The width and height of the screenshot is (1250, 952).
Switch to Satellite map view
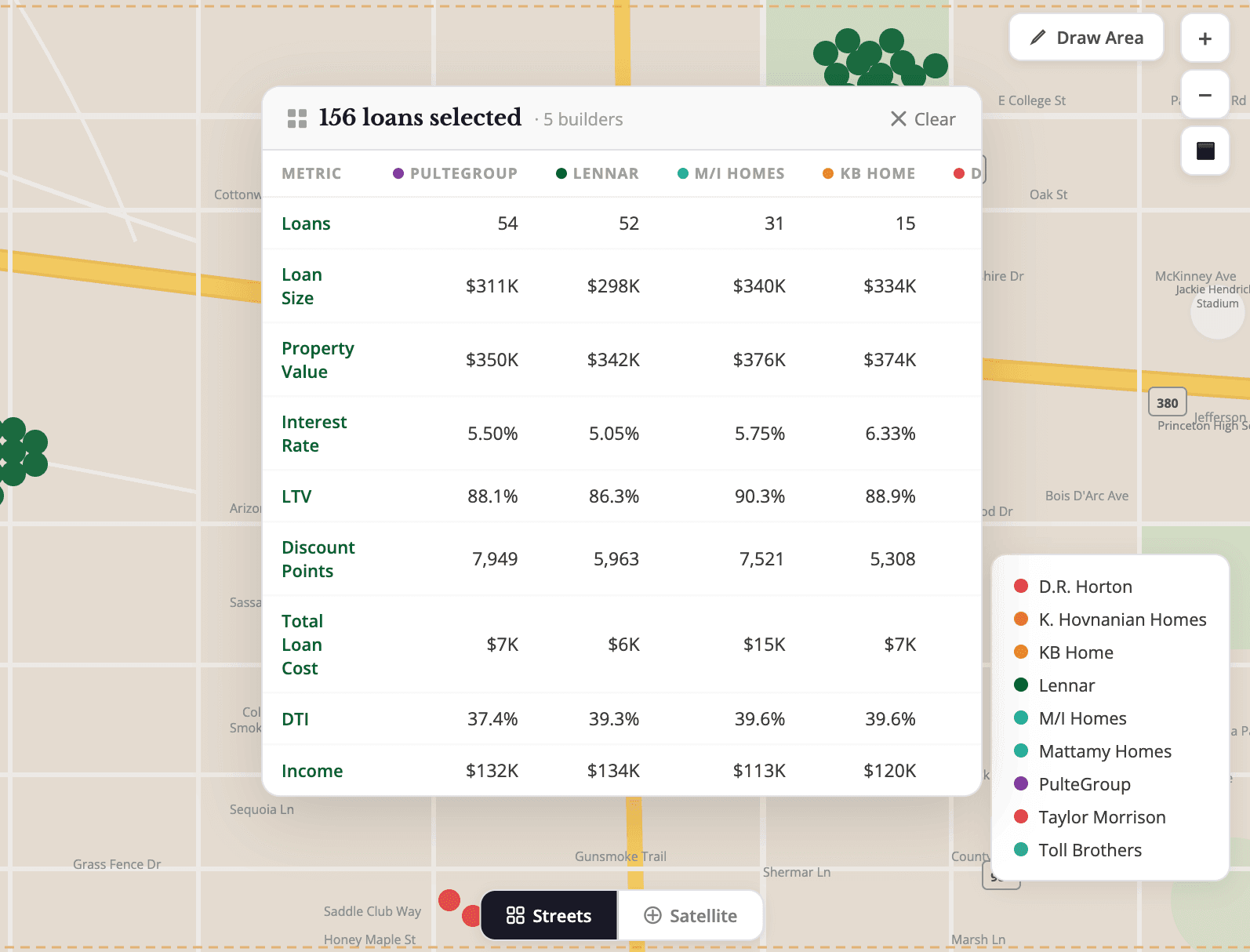(690, 915)
